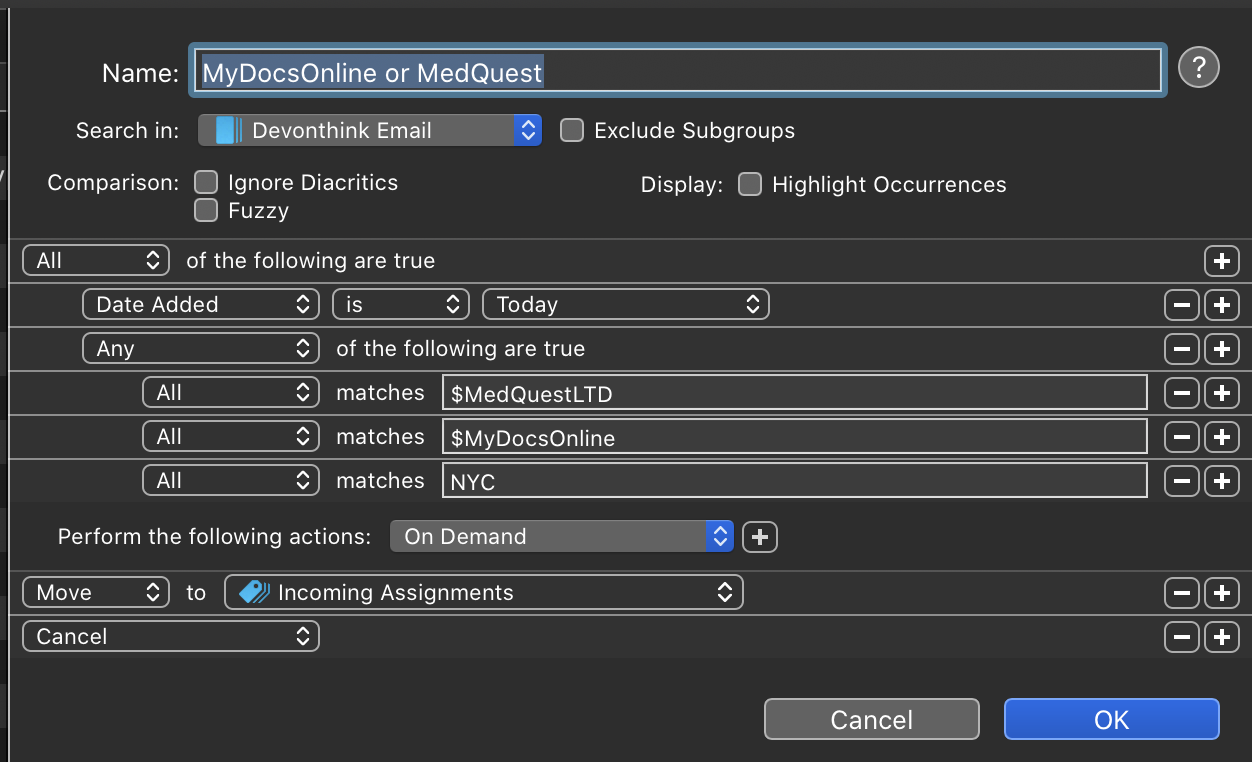Click the Incoming Assignments tag icon
The height and width of the screenshot is (762, 1252).
click(x=253, y=592)
